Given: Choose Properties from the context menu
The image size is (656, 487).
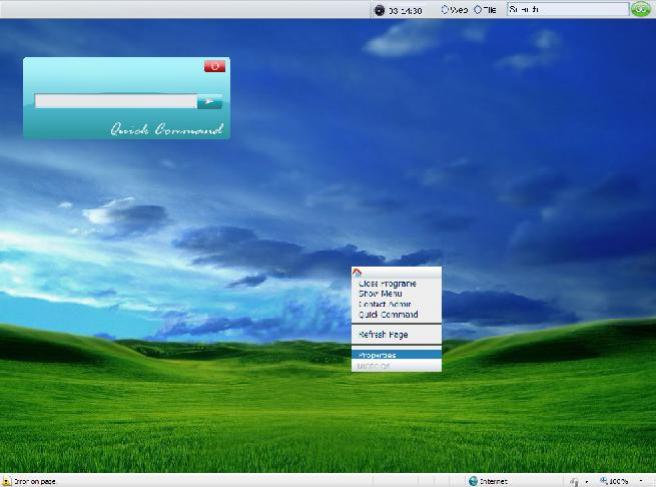Looking at the screenshot, I should pyautogui.click(x=396, y=355).
